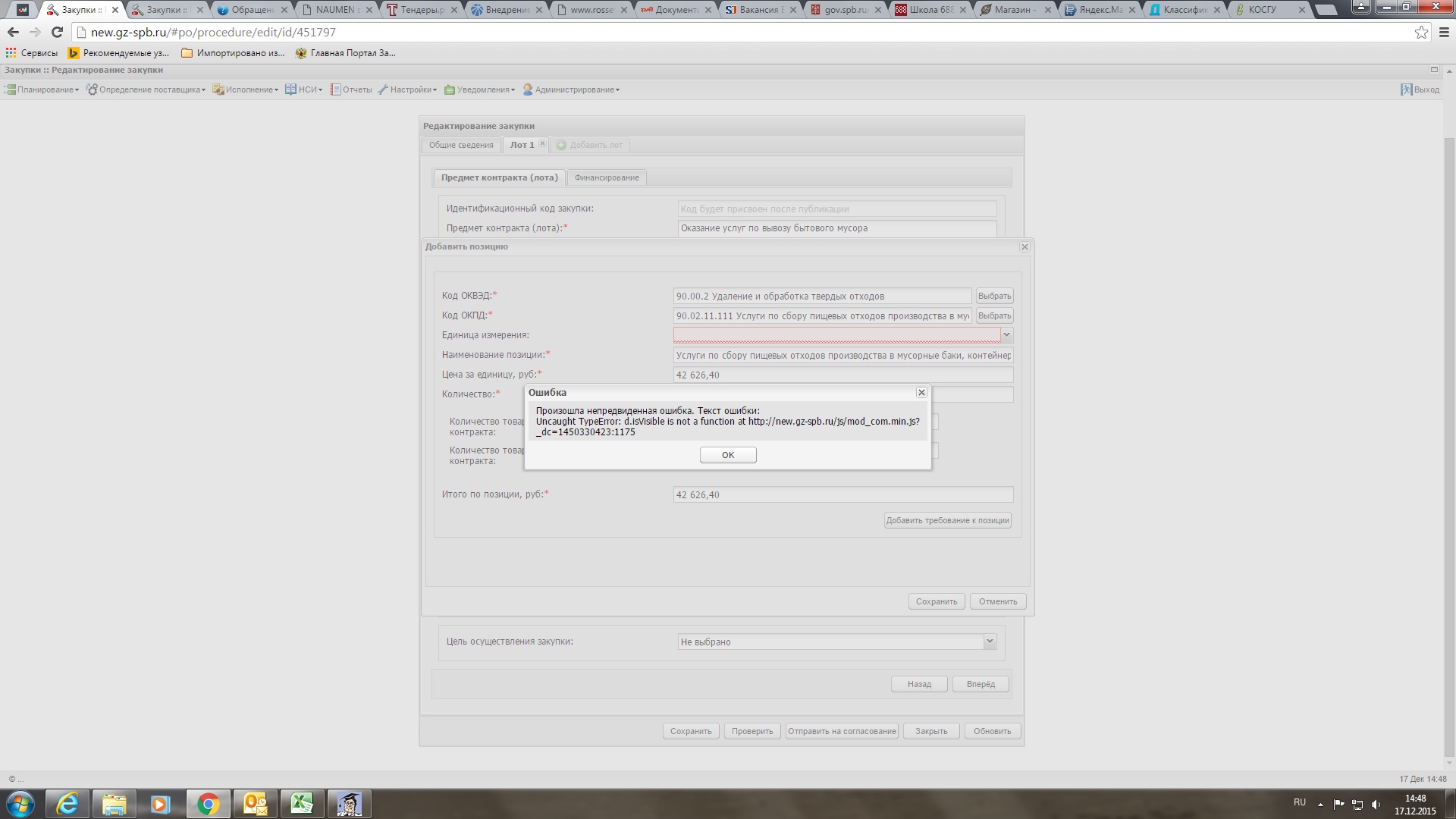
Task: Open Цель осуществления закупки dropdown
Action: point(990,642)
